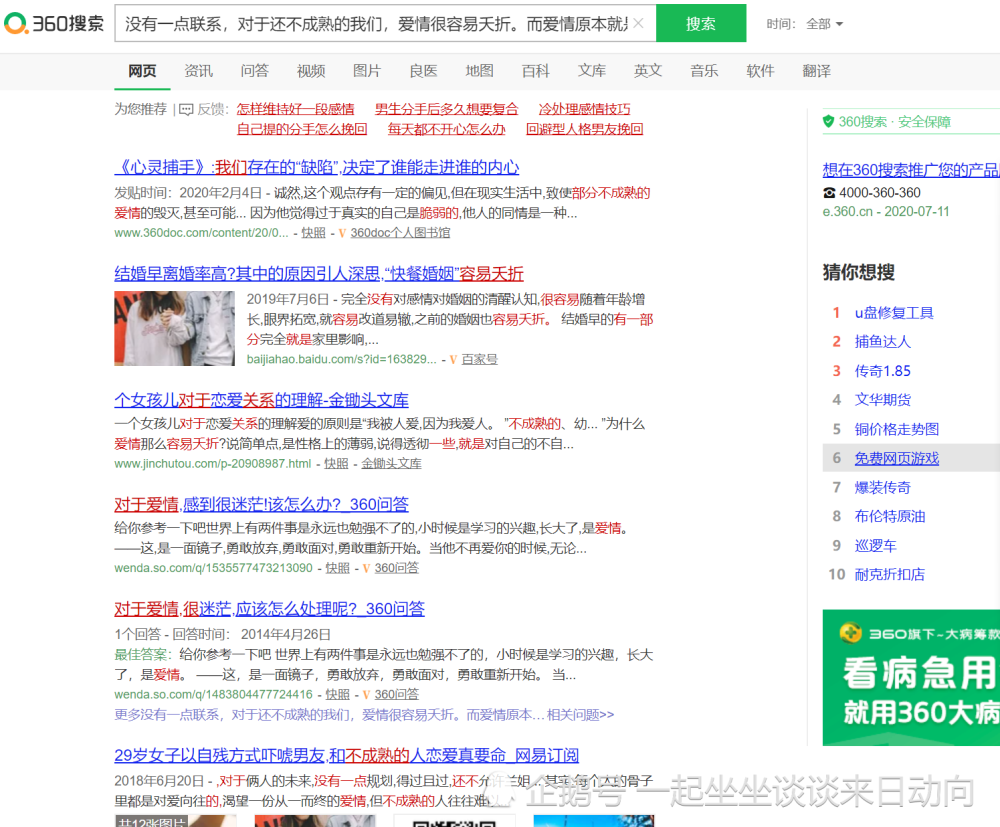
Task: Select the 网页 tab
Action: 142,71
